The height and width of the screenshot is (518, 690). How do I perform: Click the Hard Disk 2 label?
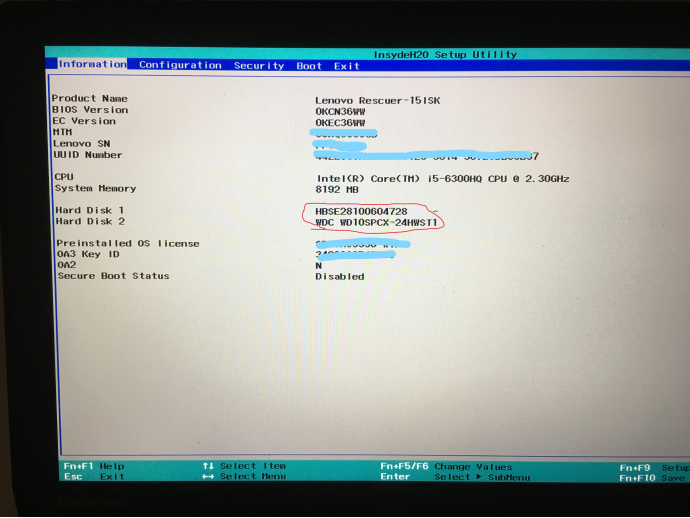[90, 221]
